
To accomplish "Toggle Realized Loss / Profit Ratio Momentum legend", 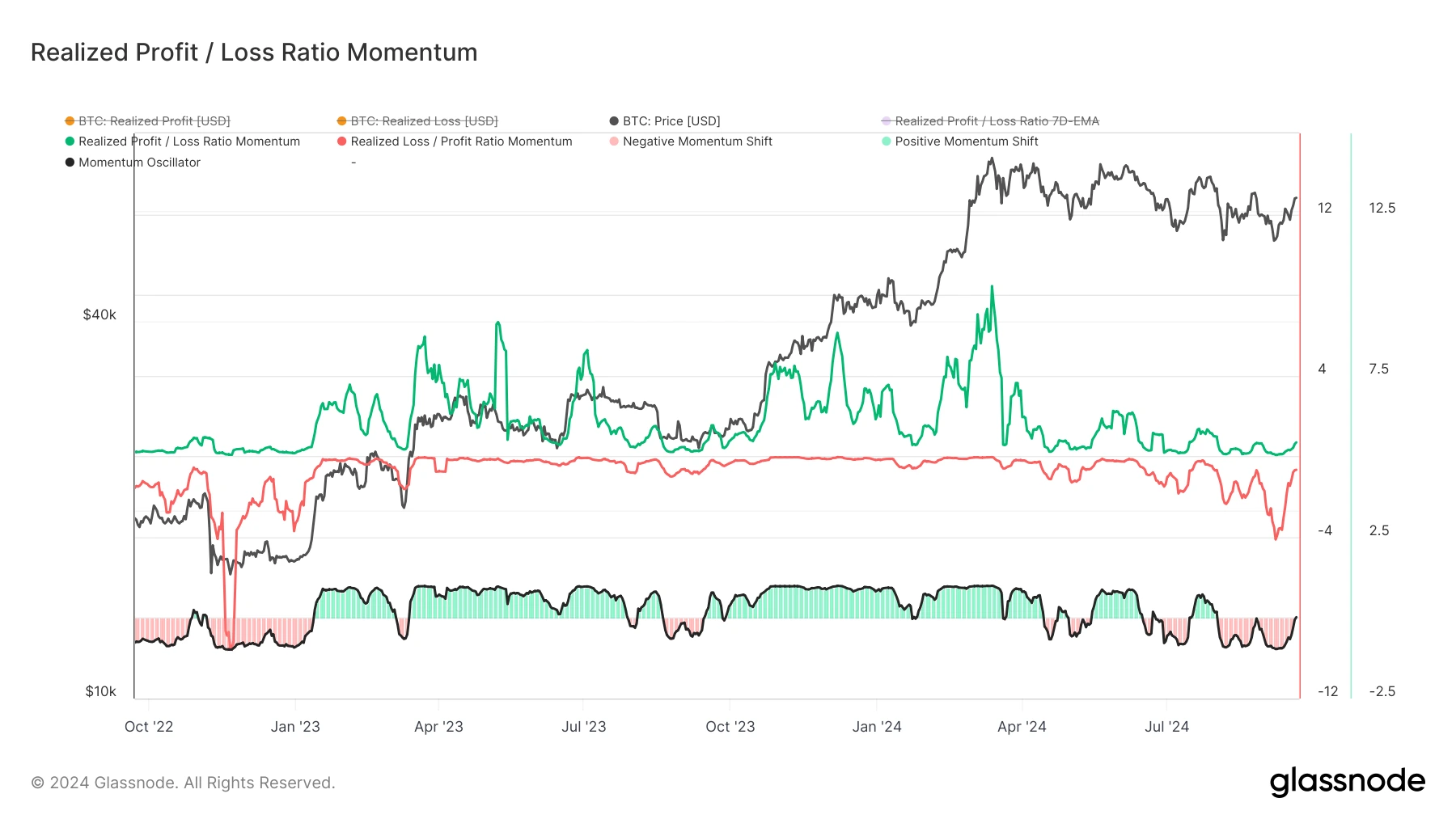I will [x=455, y=141].
